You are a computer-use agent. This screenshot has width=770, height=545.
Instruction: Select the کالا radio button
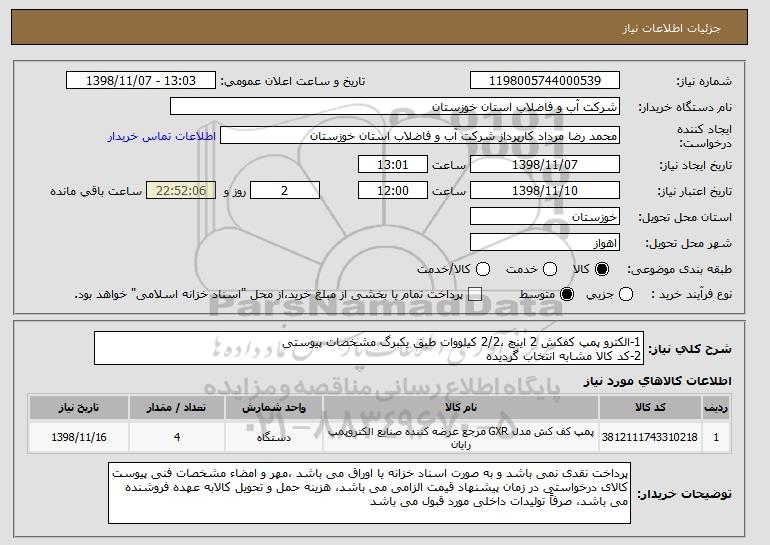[601, 269]
